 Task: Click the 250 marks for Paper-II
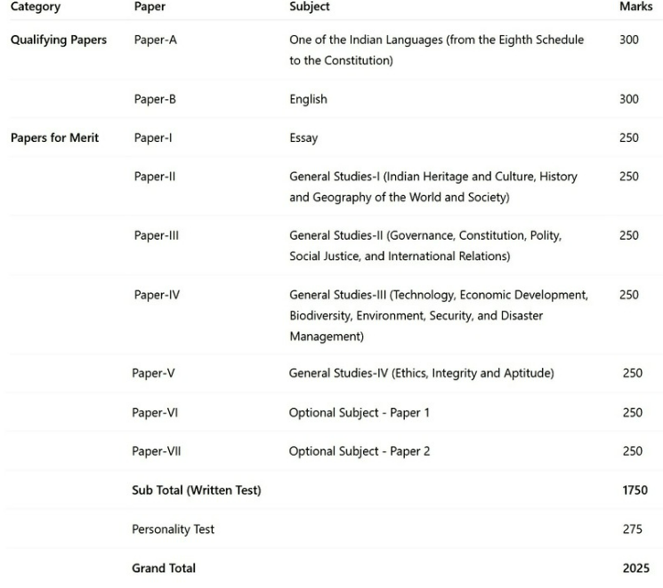pyautogui.click(x=629, y=176)
